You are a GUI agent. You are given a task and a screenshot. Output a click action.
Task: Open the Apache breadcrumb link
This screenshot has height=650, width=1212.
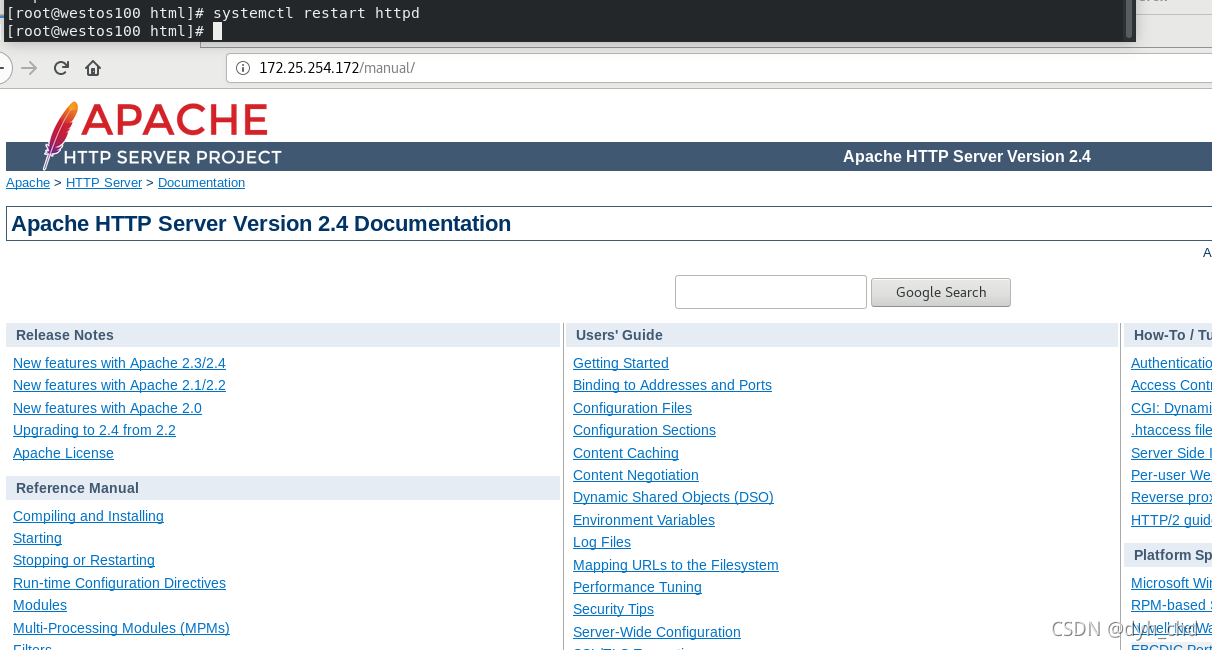[28, 183]
